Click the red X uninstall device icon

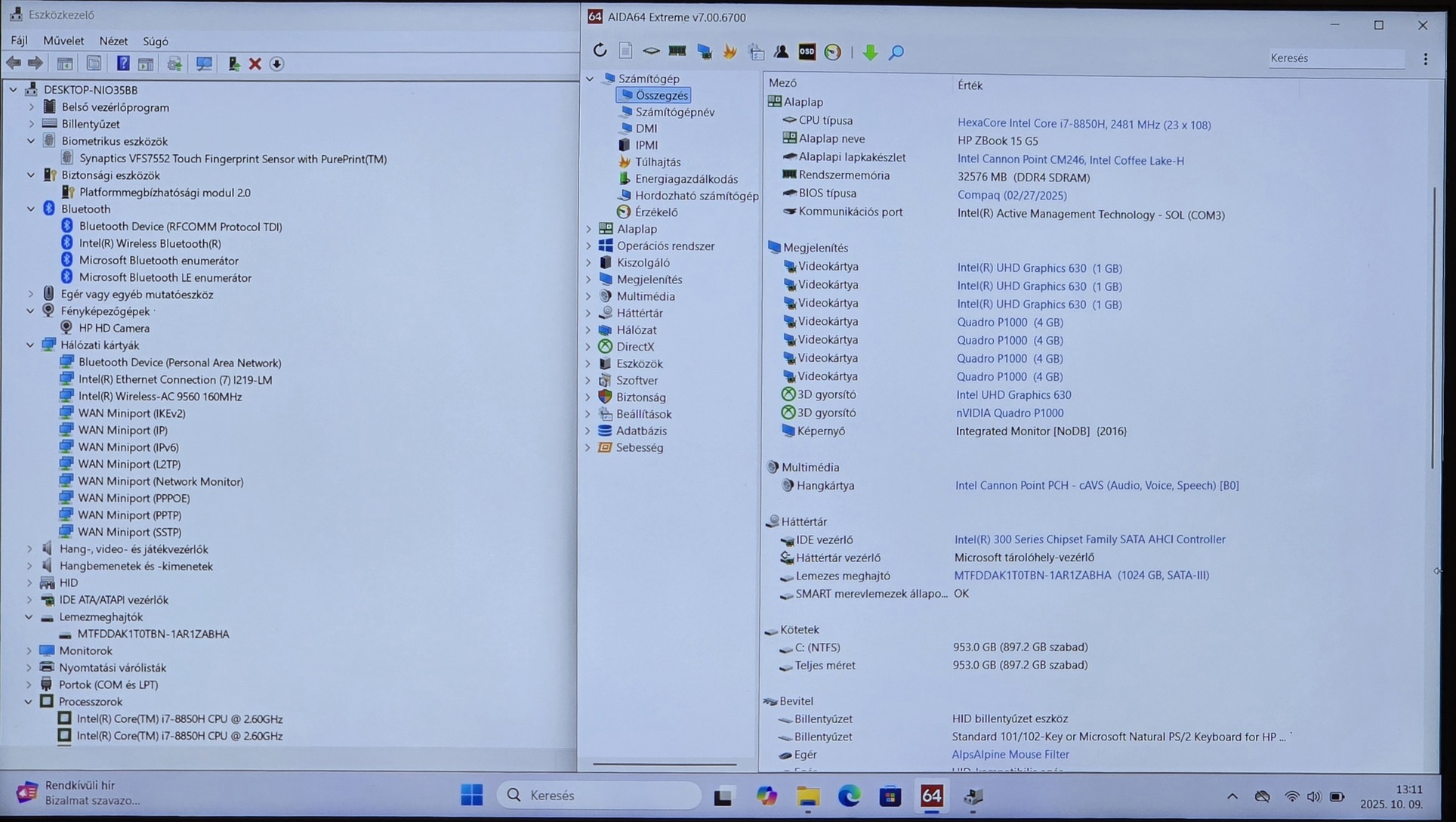[255, 64]
